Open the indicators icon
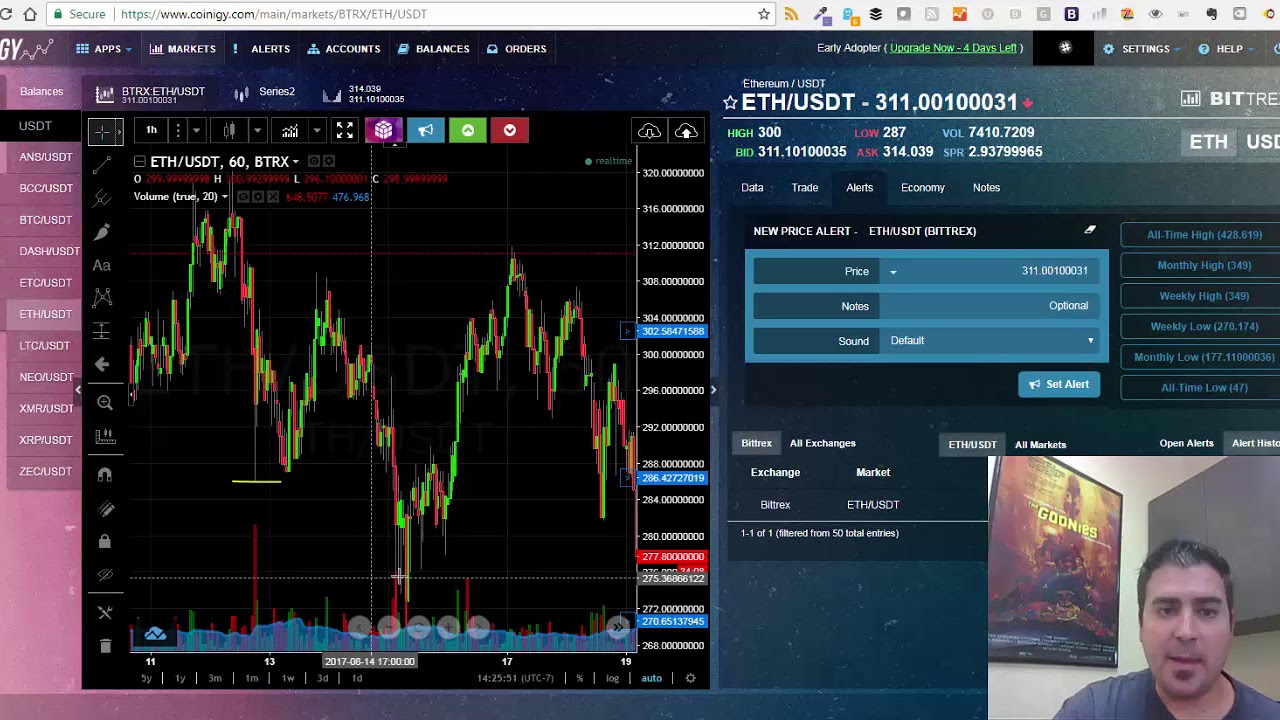 coord(289,130)
